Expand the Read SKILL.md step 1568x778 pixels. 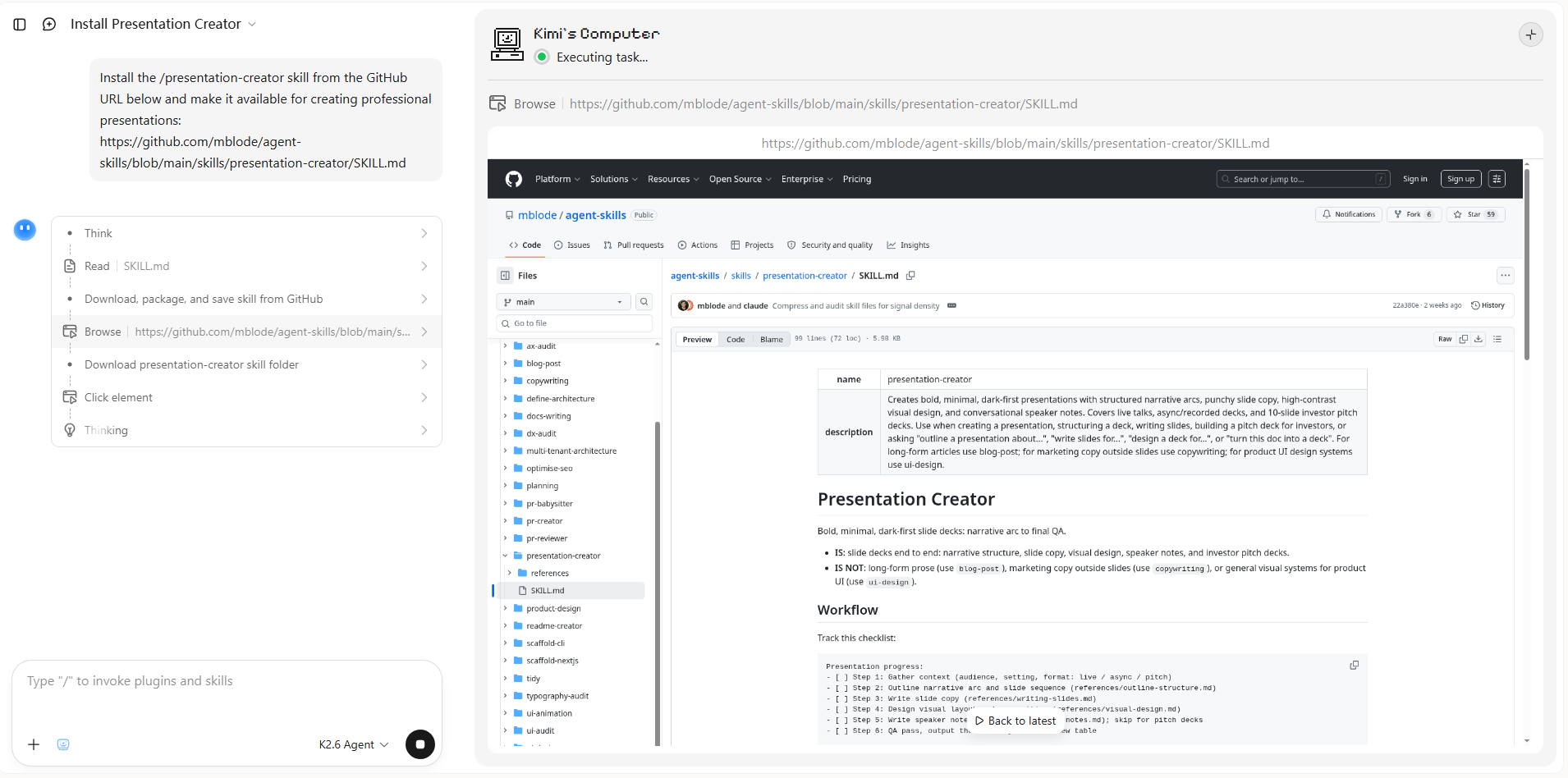click(247, 266)
